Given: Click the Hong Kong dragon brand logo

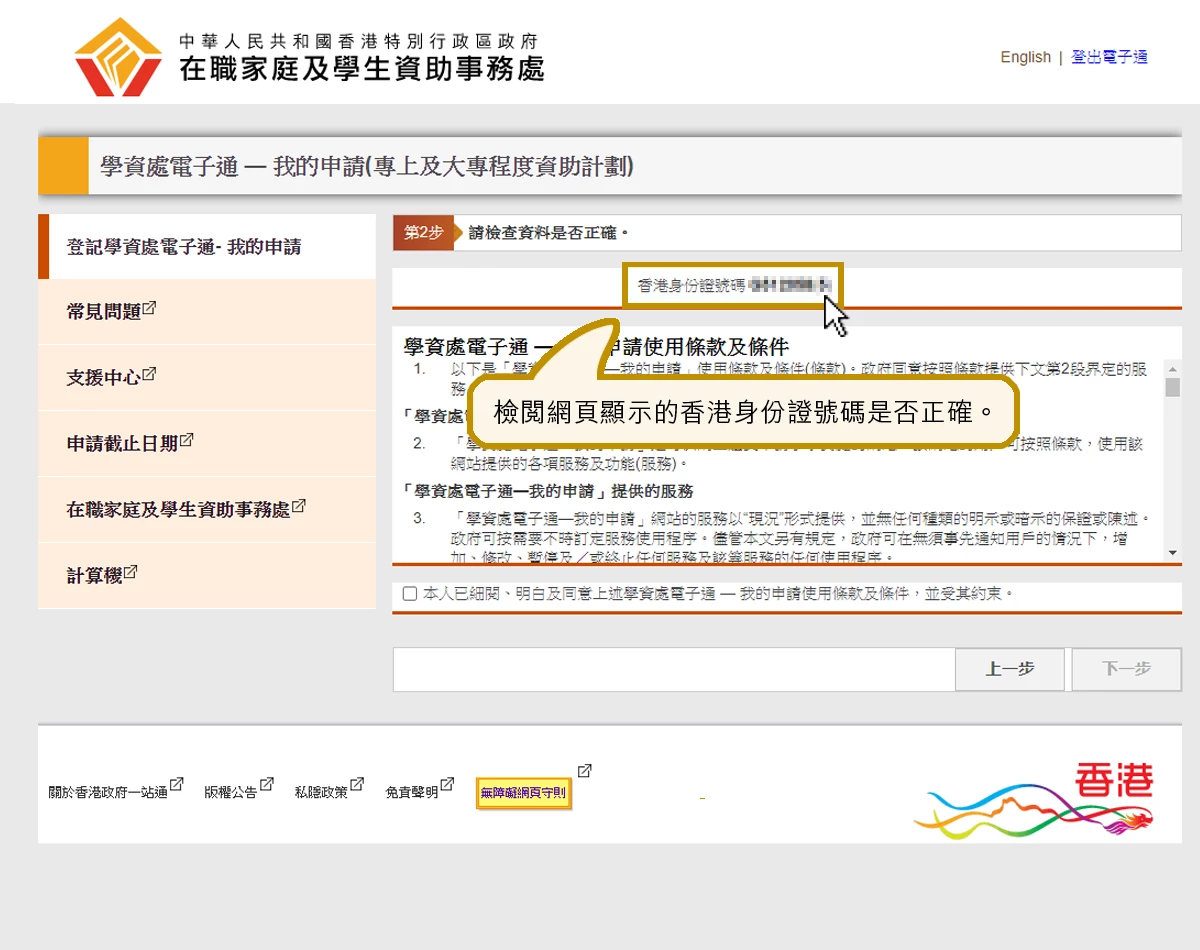Looking at the screenshot, I should [1034, 799].
